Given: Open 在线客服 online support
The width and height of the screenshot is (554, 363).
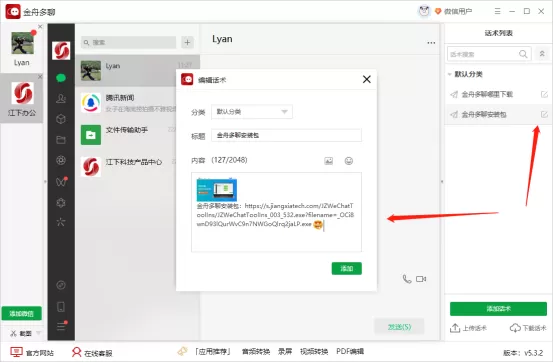Looking at the screenshot, I should tap(92, 353).
